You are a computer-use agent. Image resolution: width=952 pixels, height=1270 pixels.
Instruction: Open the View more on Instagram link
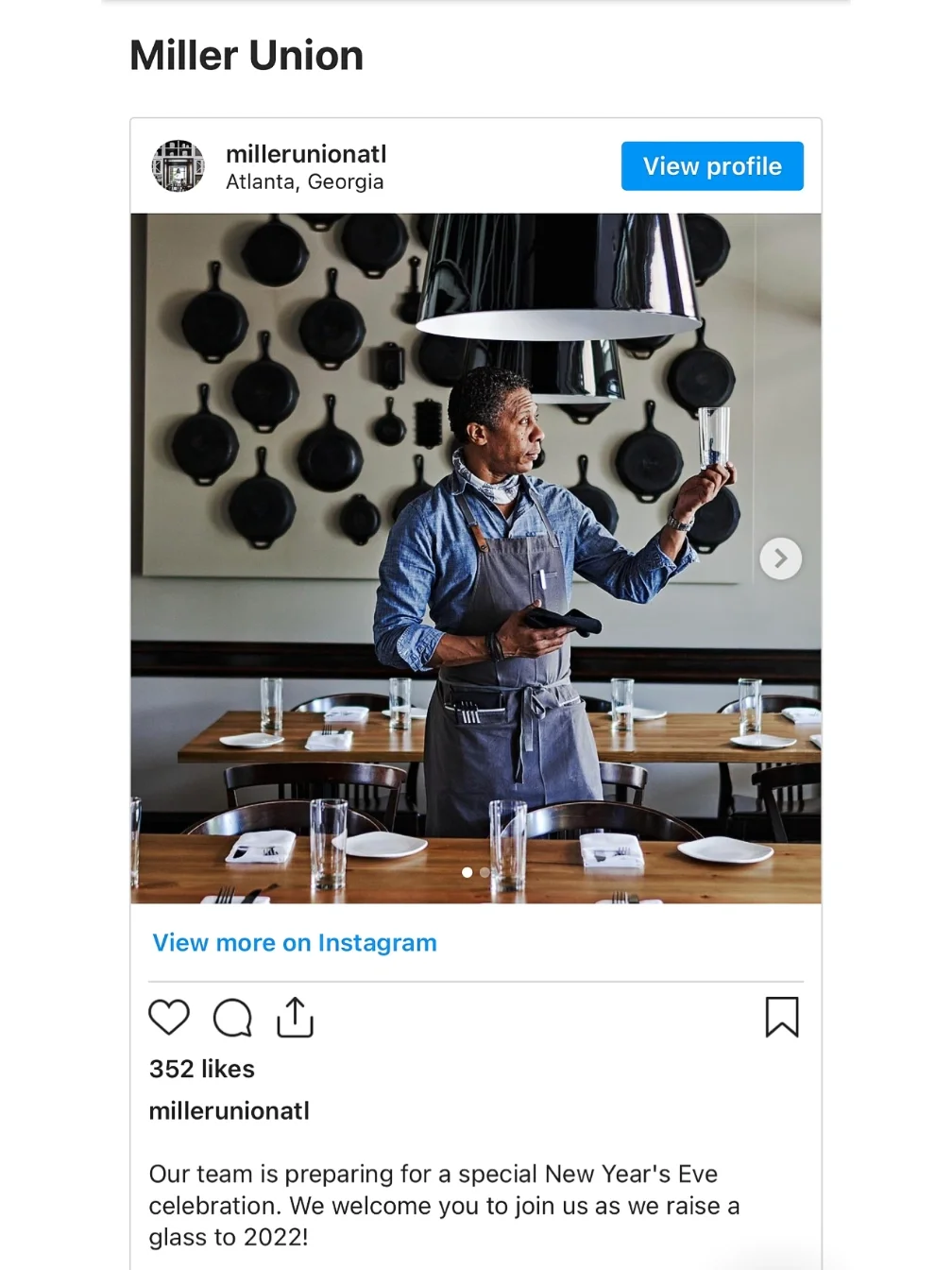click(294, 942)
